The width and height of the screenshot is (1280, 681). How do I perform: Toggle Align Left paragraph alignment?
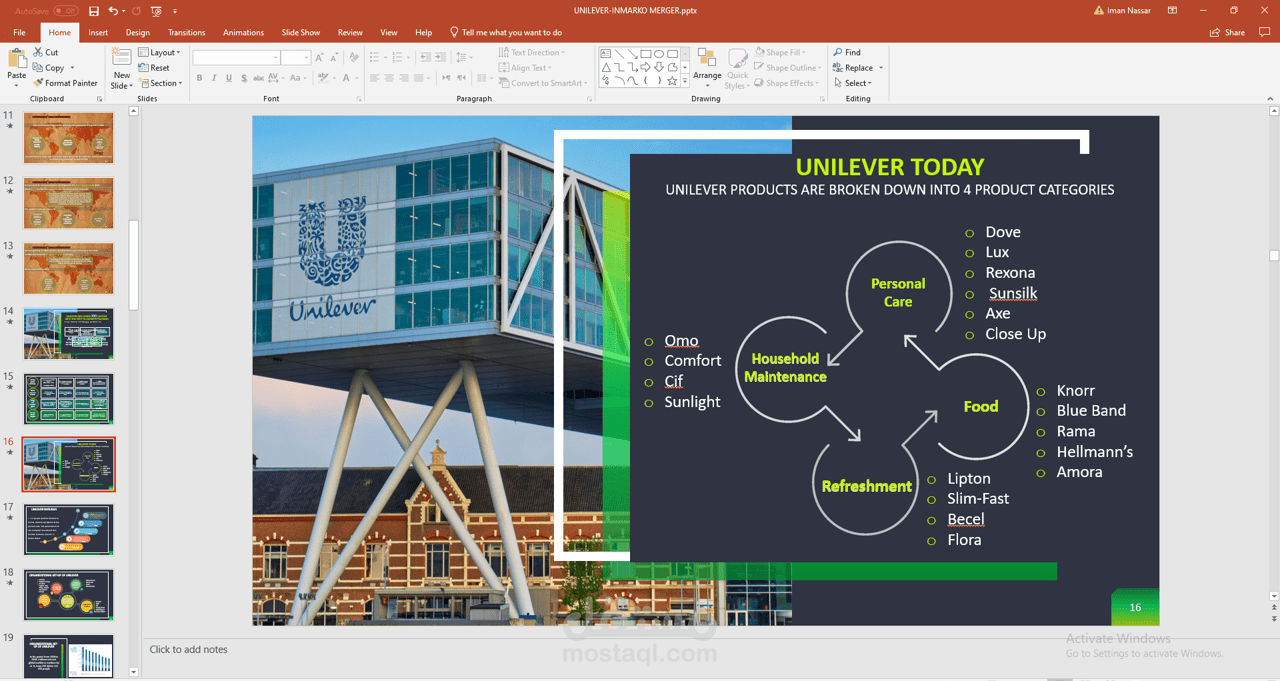[x=374, y=78]
